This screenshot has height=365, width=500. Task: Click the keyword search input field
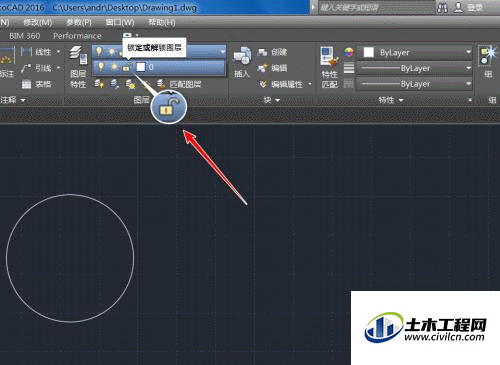377,8
